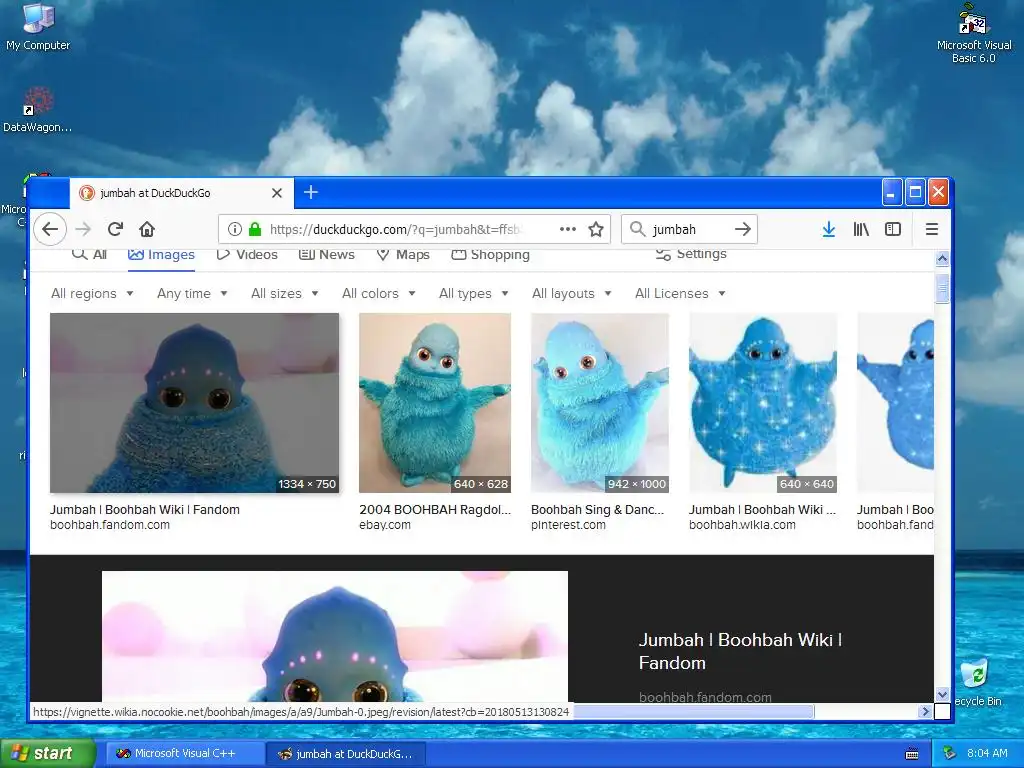Expand the All sizes filter

285,293
